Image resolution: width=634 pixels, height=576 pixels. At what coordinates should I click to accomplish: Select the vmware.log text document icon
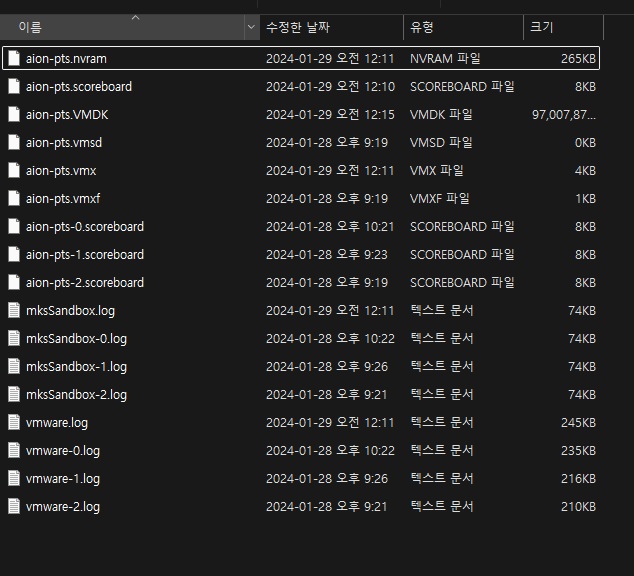[14, 422]
